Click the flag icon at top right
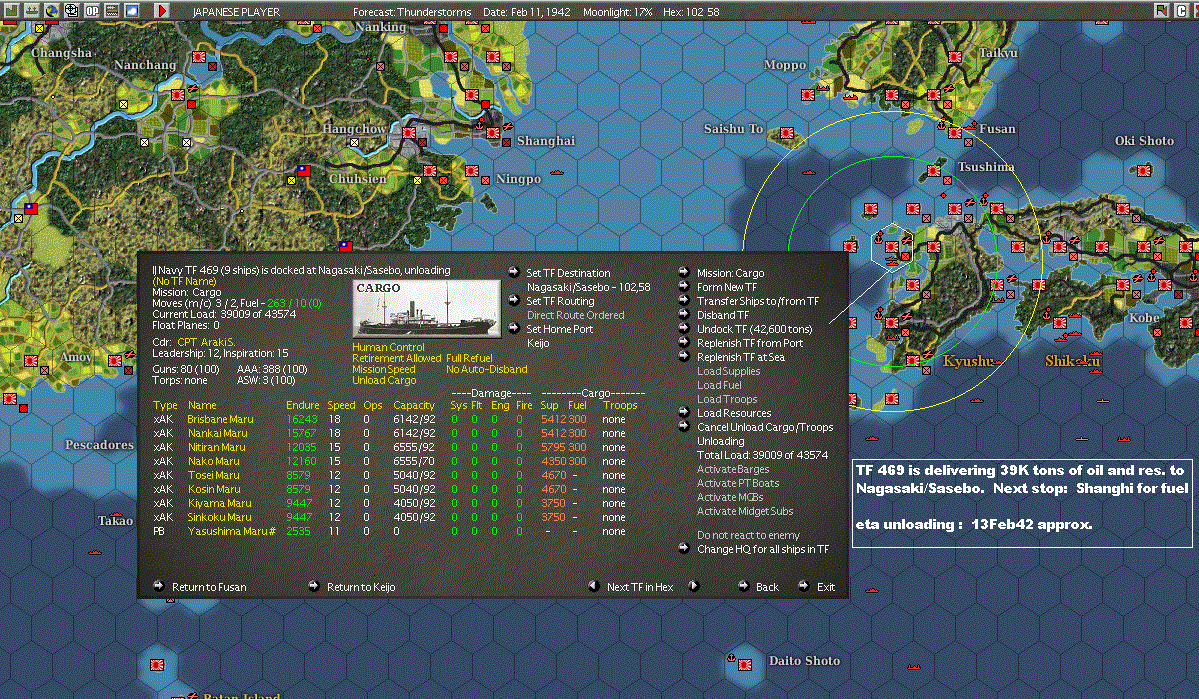Image resolution: width=1199 pixels, height=699 pixels. click(x=1162, y=10)
